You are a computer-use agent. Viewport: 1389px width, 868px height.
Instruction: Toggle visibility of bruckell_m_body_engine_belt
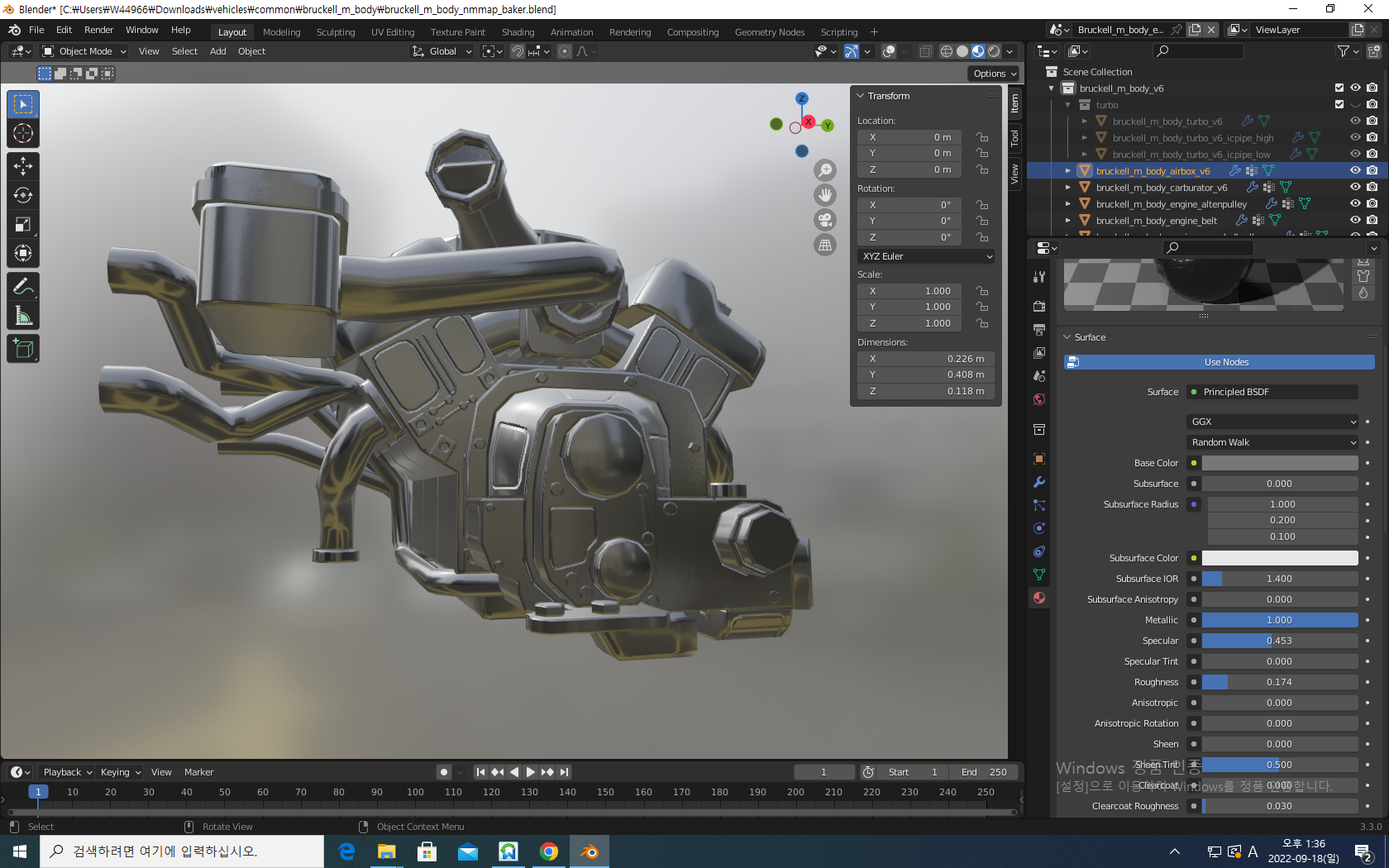(1355, 221)
